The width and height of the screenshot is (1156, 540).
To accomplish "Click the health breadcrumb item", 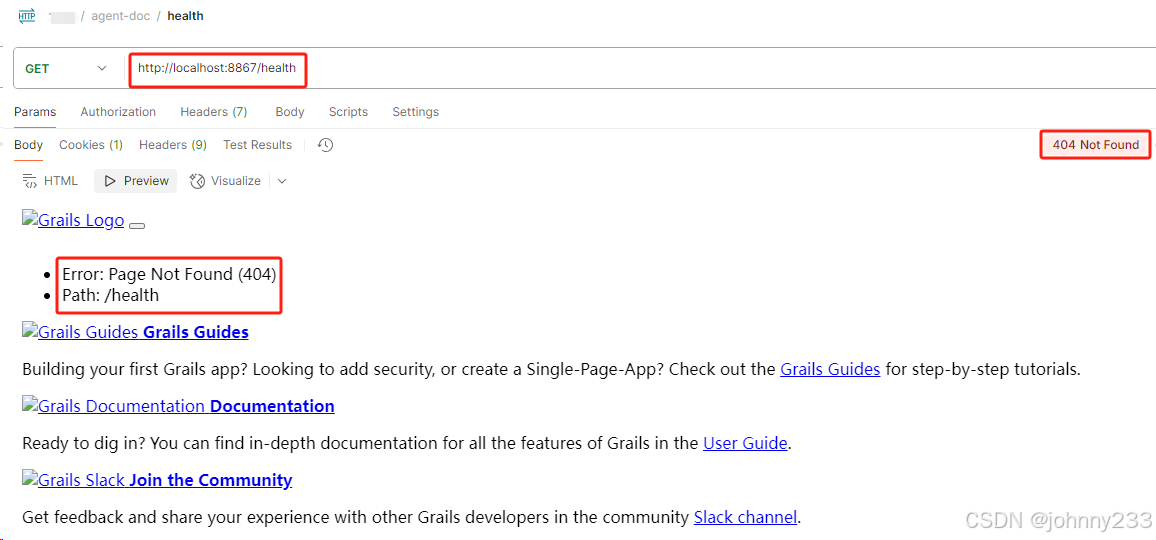I will [x=186, y=15].
